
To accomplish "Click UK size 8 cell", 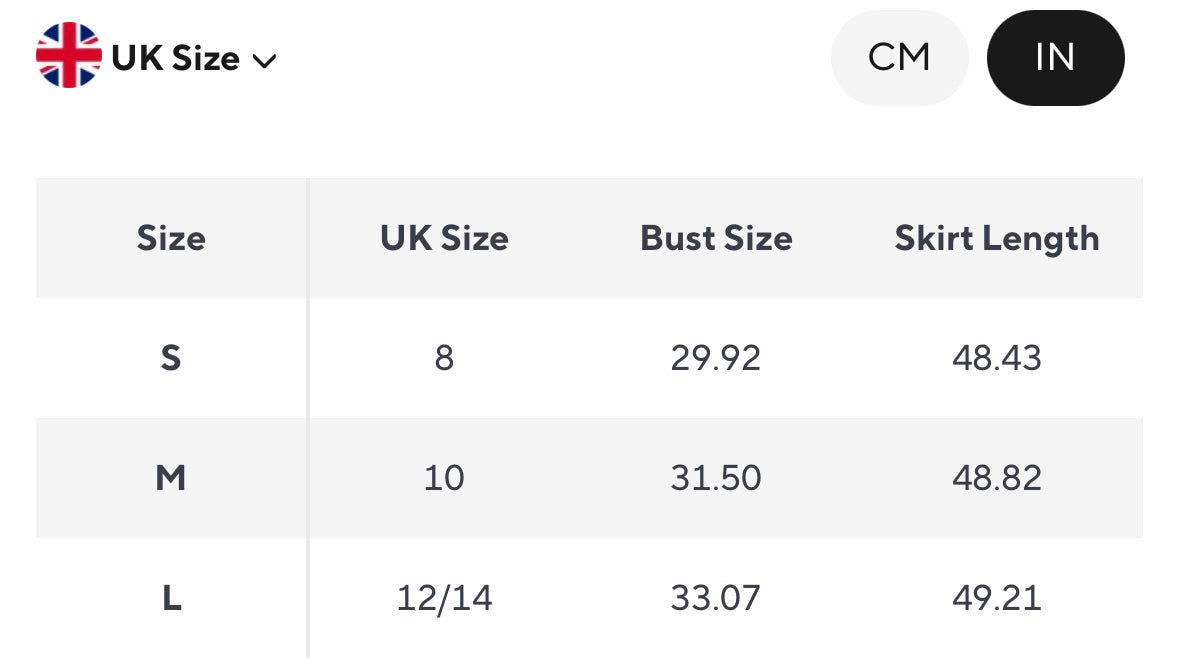I will point(444,358).
